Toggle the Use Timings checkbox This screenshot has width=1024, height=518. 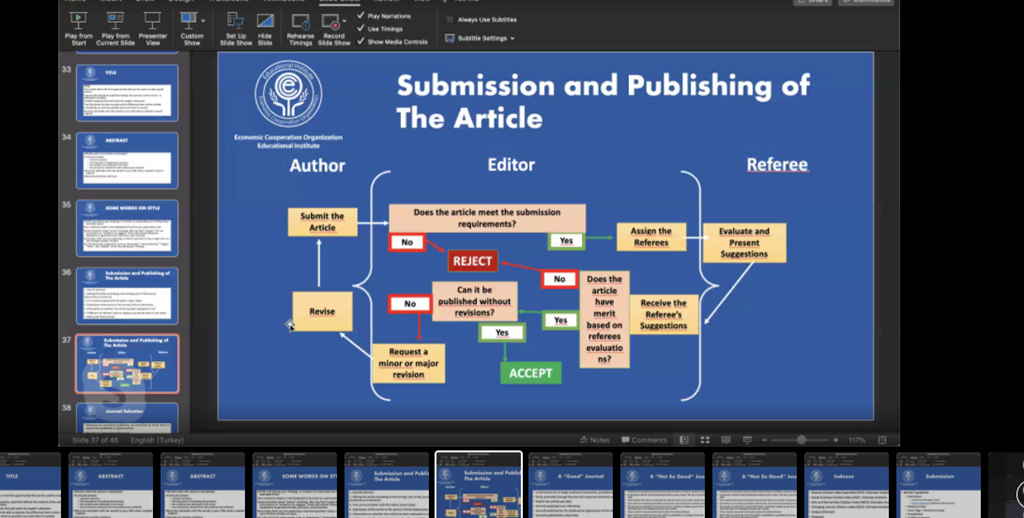(361, 28)
